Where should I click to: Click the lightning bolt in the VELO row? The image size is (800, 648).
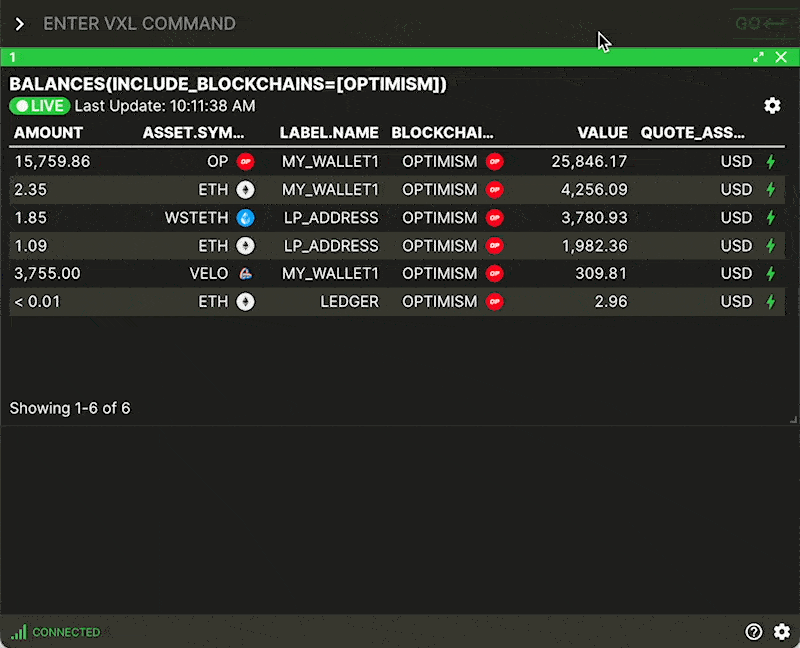(x=771, y=273)
